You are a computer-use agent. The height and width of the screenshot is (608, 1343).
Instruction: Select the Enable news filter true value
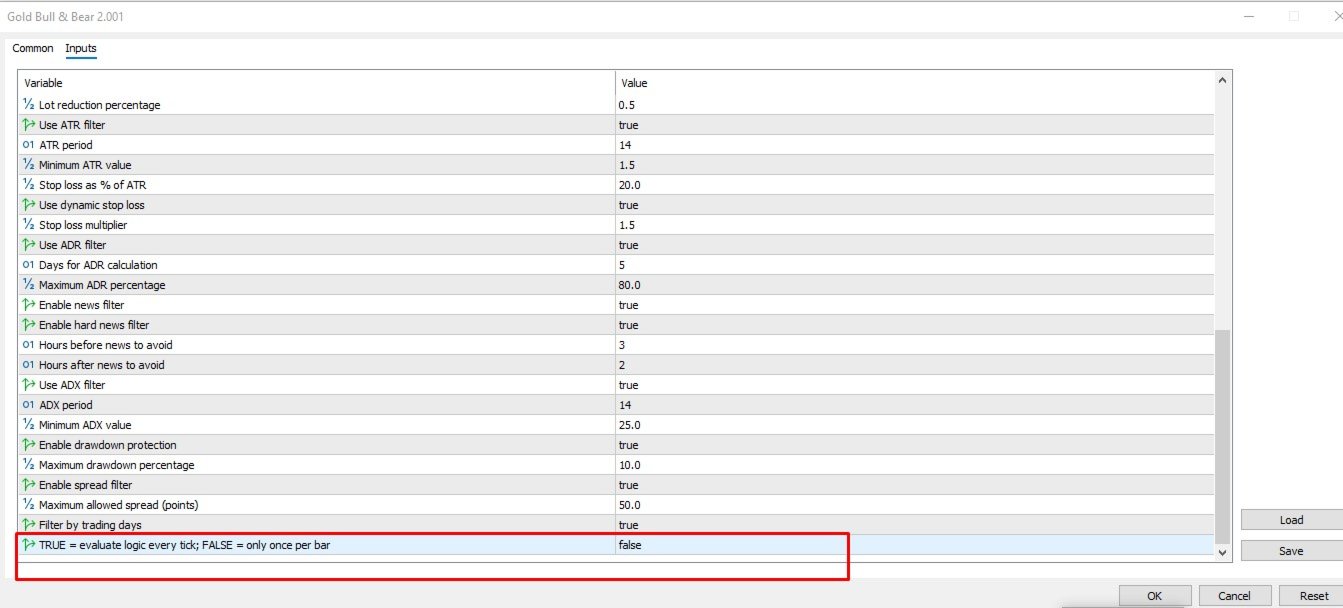914,305
